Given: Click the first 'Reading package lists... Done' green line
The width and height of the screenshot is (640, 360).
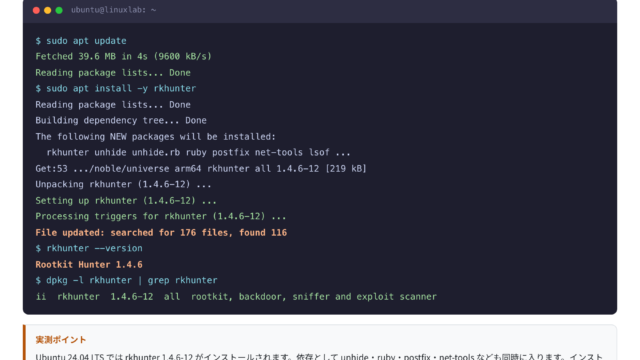Looking at the screenshot, I should 113,73.
